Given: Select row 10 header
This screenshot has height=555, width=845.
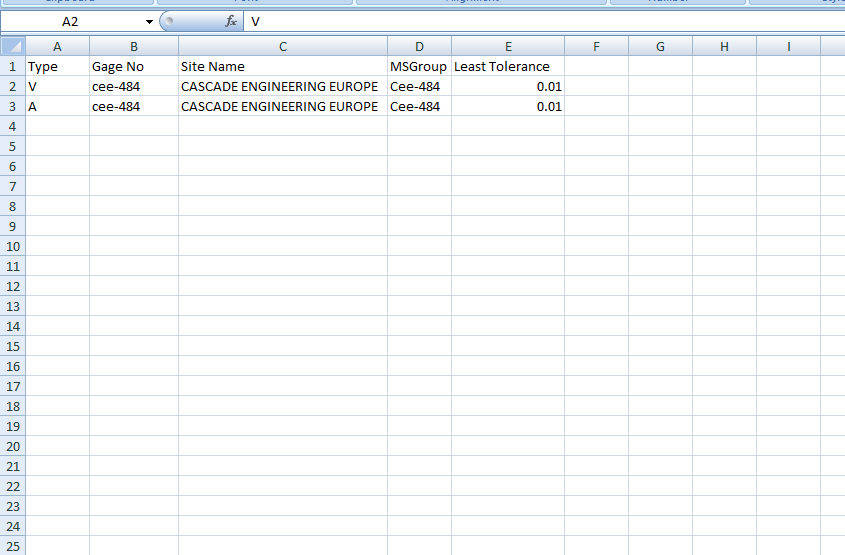Looking at the screenshot, I should pyautogui.click(x=13, y=246).
